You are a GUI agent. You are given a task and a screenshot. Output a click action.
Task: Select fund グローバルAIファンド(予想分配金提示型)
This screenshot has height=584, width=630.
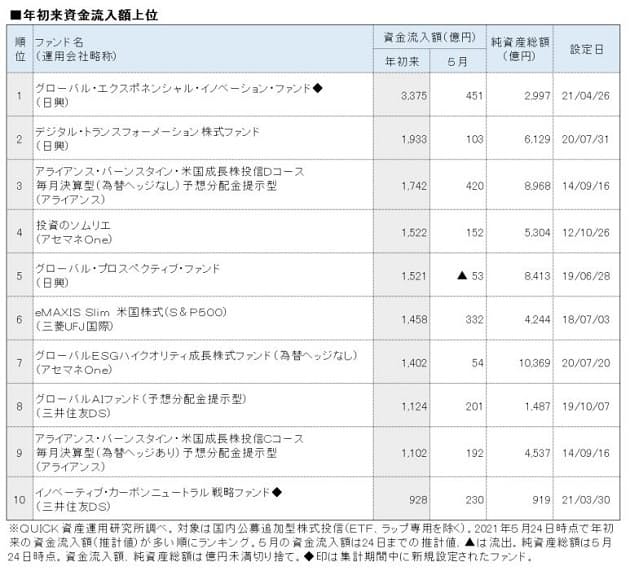pyautogui.click(x=141, y=399)
